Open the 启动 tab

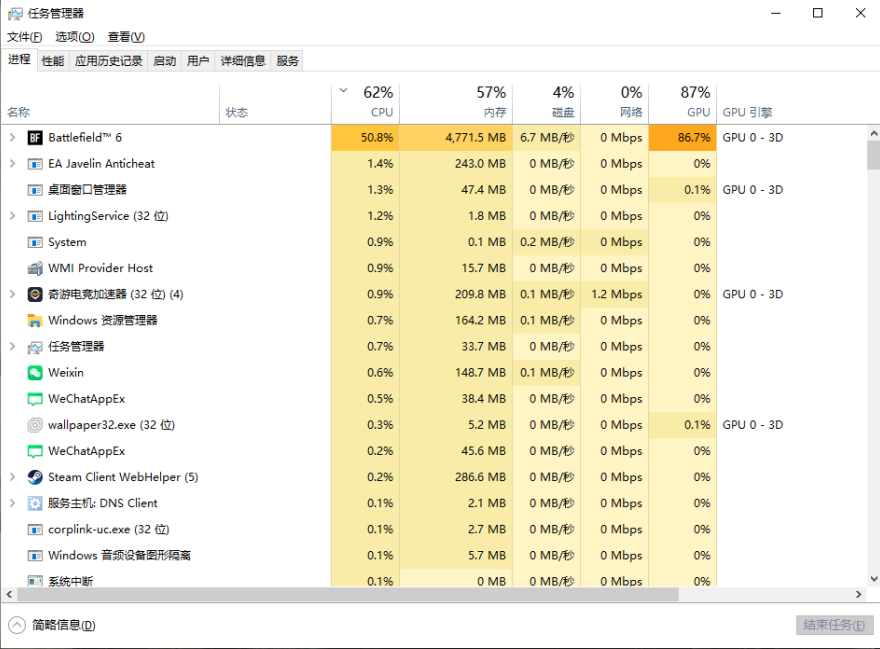tap(164, 61)
